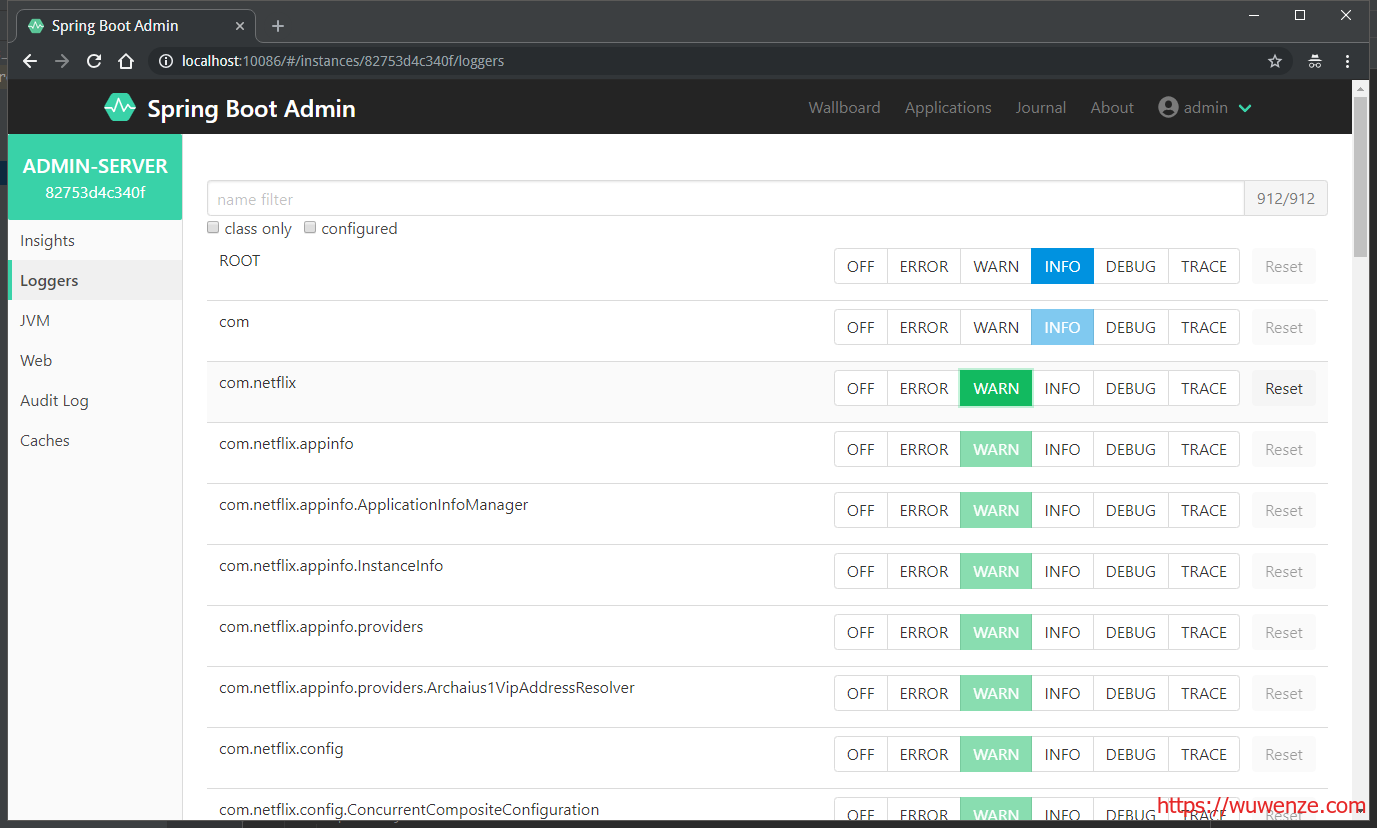Click the browser address bar URL
Image resolution: width=1377 pixels, height=828 pixels.
[x=342, y=61]
